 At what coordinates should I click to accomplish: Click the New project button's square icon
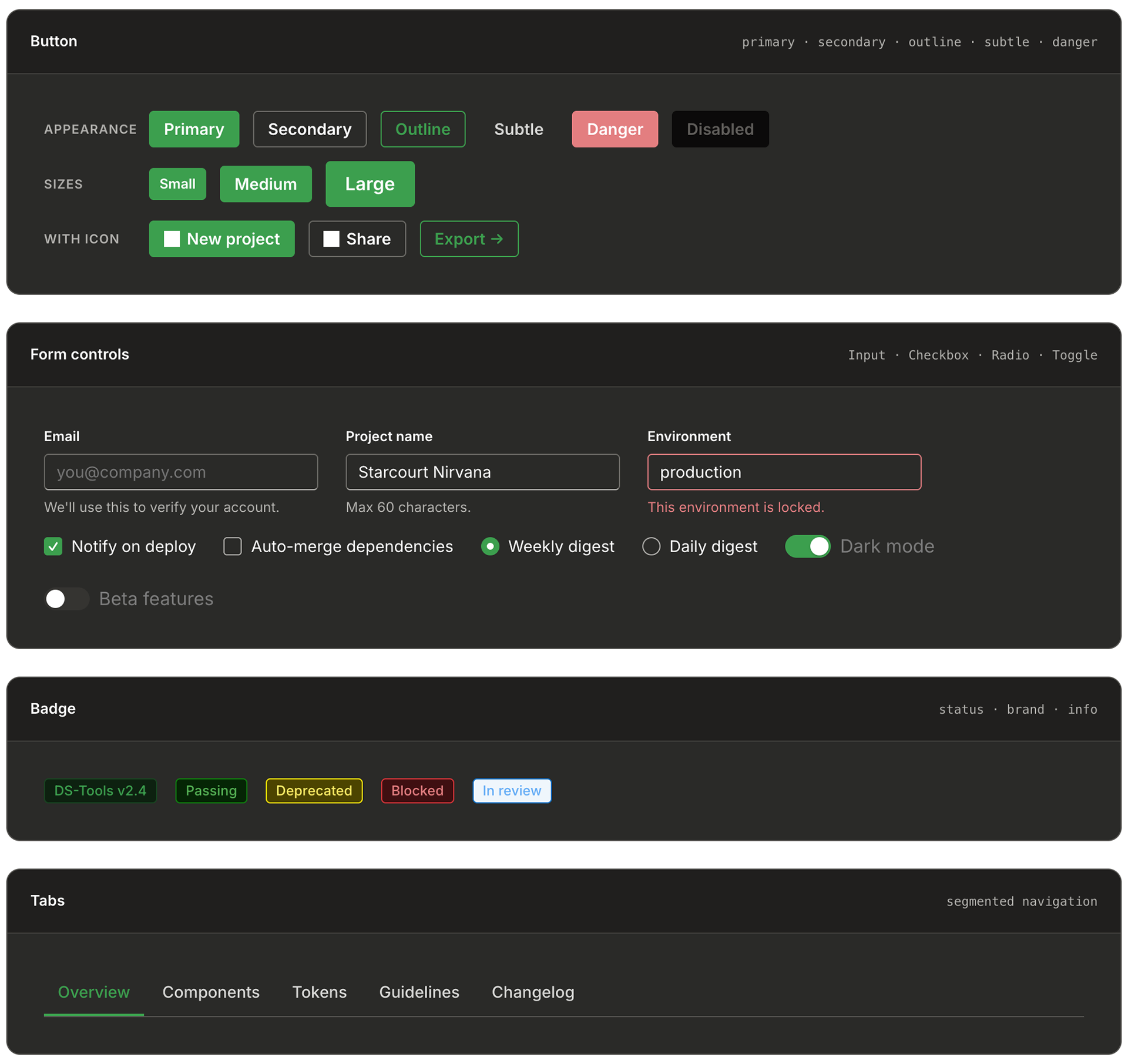(172, 239)
